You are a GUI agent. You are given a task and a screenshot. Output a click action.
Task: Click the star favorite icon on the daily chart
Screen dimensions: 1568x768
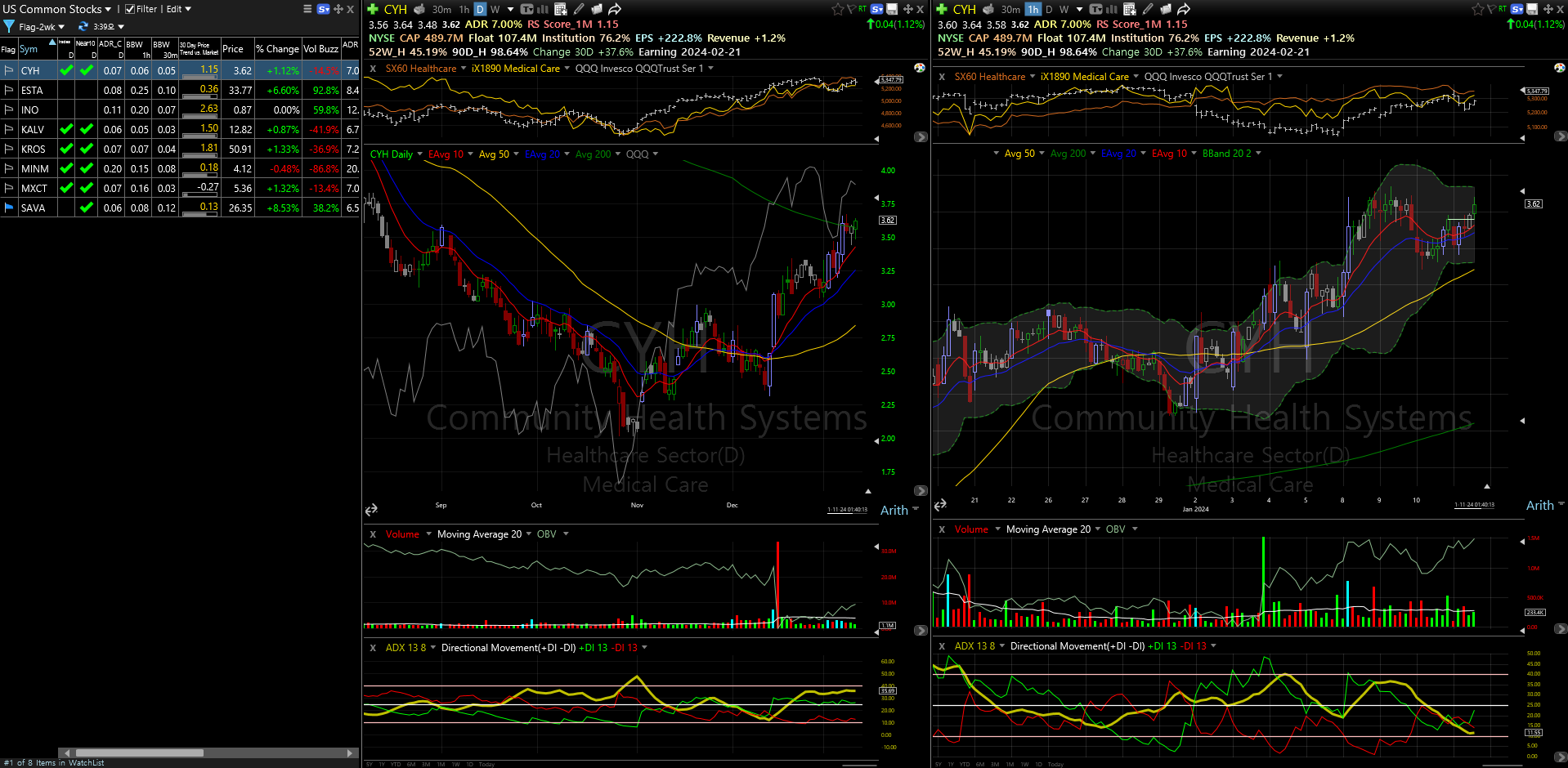tap(837, 9)
